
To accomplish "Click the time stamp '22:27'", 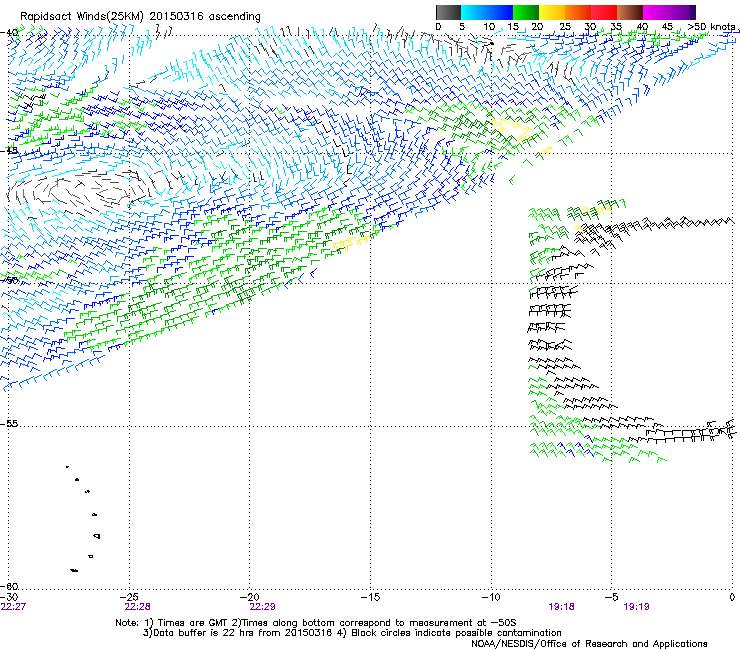I will (13, 607).
